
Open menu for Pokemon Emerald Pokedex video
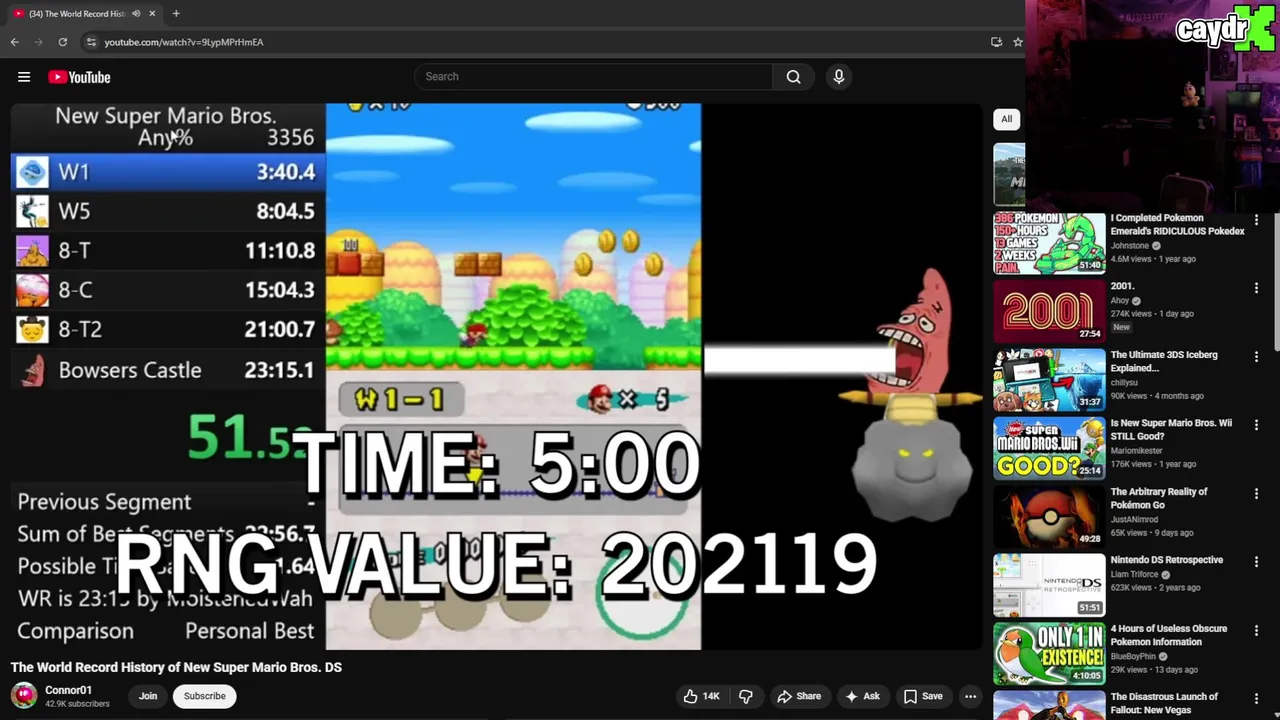(x=1256, y=220)
